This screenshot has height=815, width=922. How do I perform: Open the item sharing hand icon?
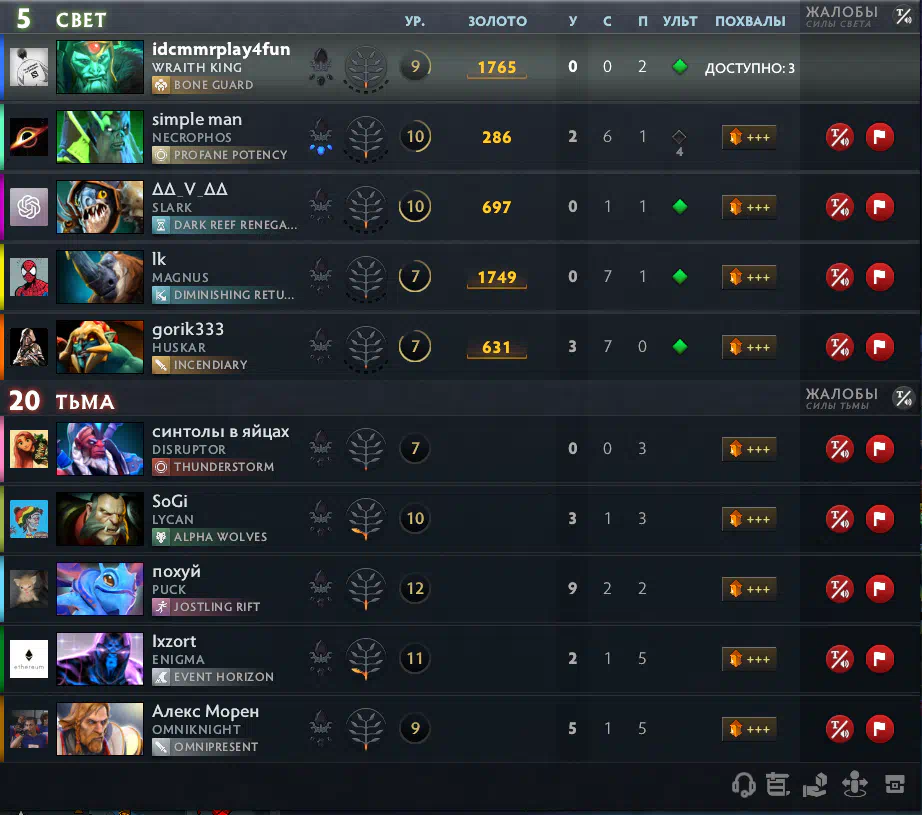click(815, 784)
